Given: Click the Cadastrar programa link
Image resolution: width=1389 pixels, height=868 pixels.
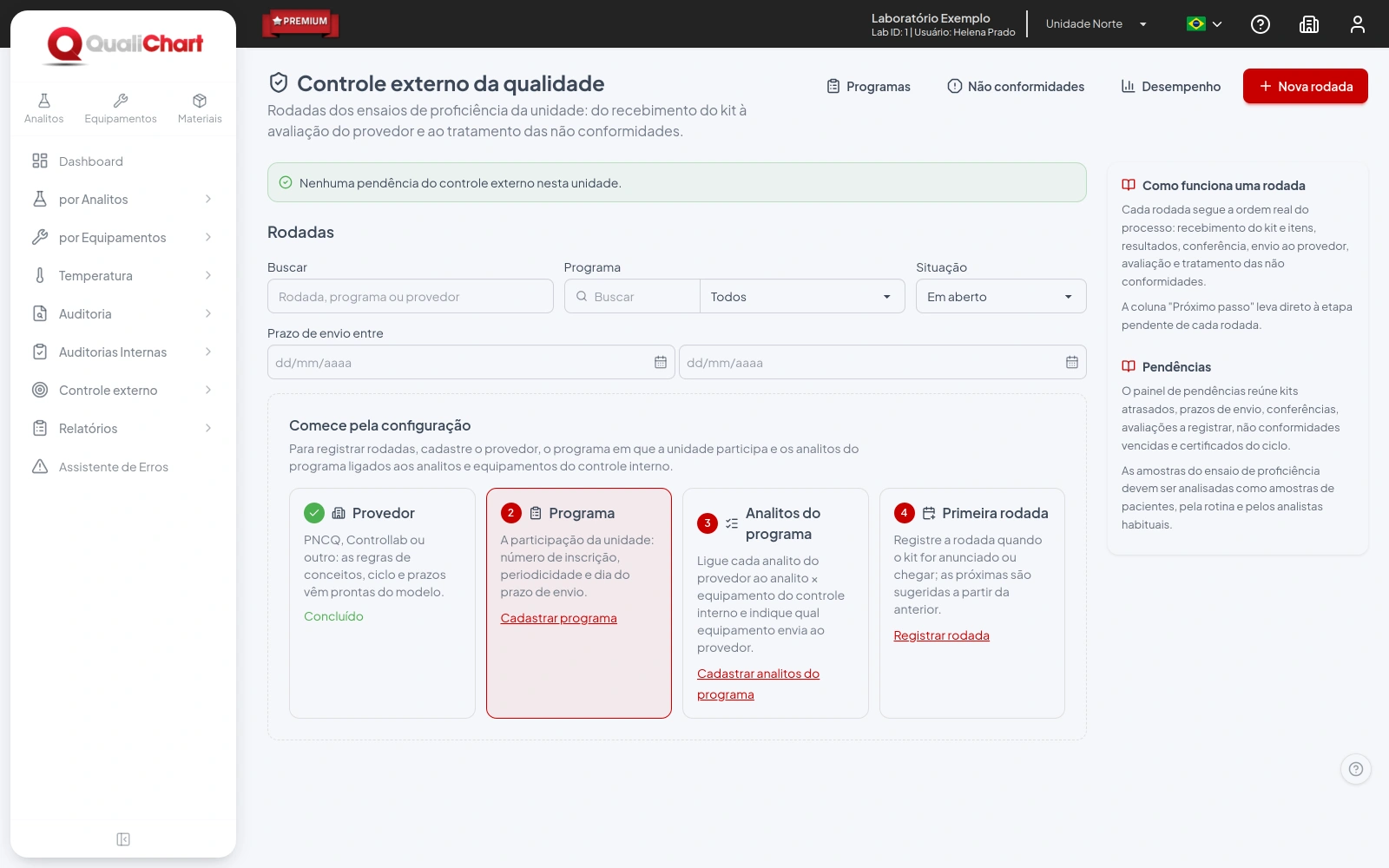Looking at the screenshot, I should [559, 618].
